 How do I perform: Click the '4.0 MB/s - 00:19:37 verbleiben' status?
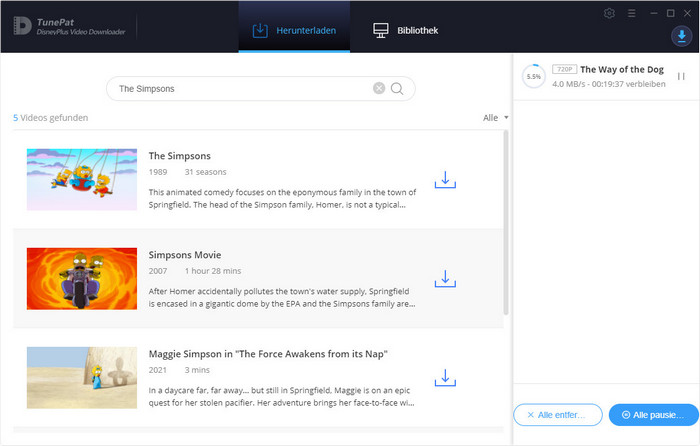click(x=608, y=84)
